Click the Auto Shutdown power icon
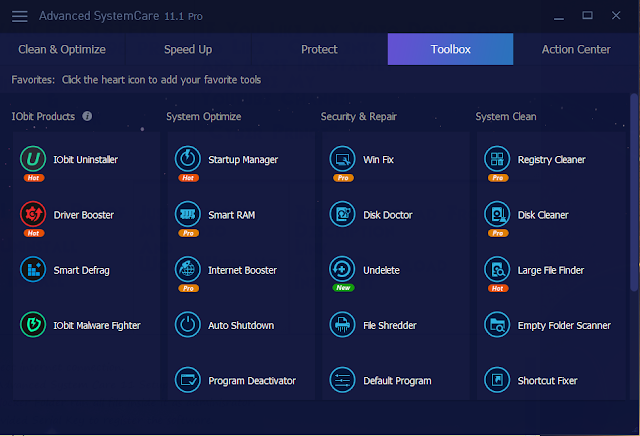The width and height of the screenshot is (640, 436). click(188, 325)
